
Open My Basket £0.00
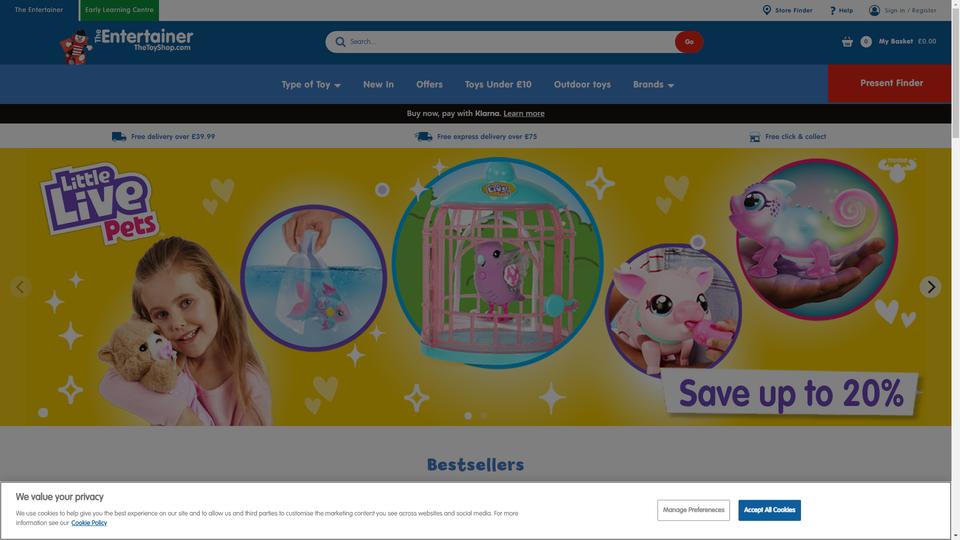point(907,42)
